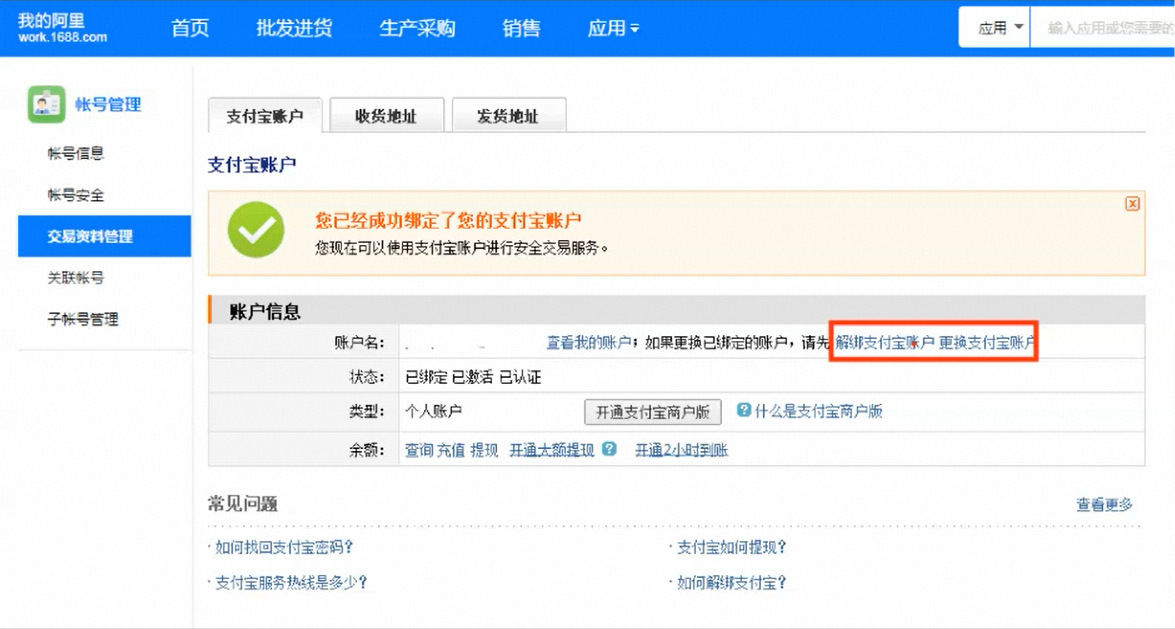Click the 帐号管理 avatar icon
This screenshot has height=629, width=1175.
46,104
